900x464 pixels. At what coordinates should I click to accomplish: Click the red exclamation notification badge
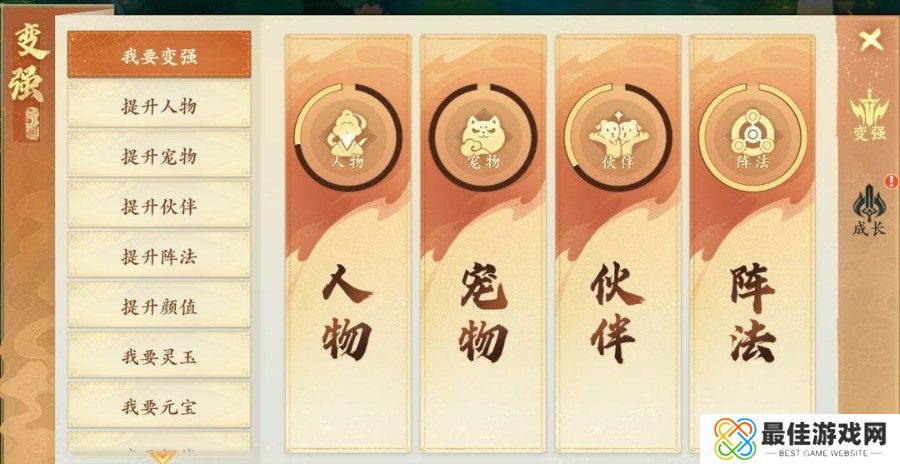pos(891,181)
